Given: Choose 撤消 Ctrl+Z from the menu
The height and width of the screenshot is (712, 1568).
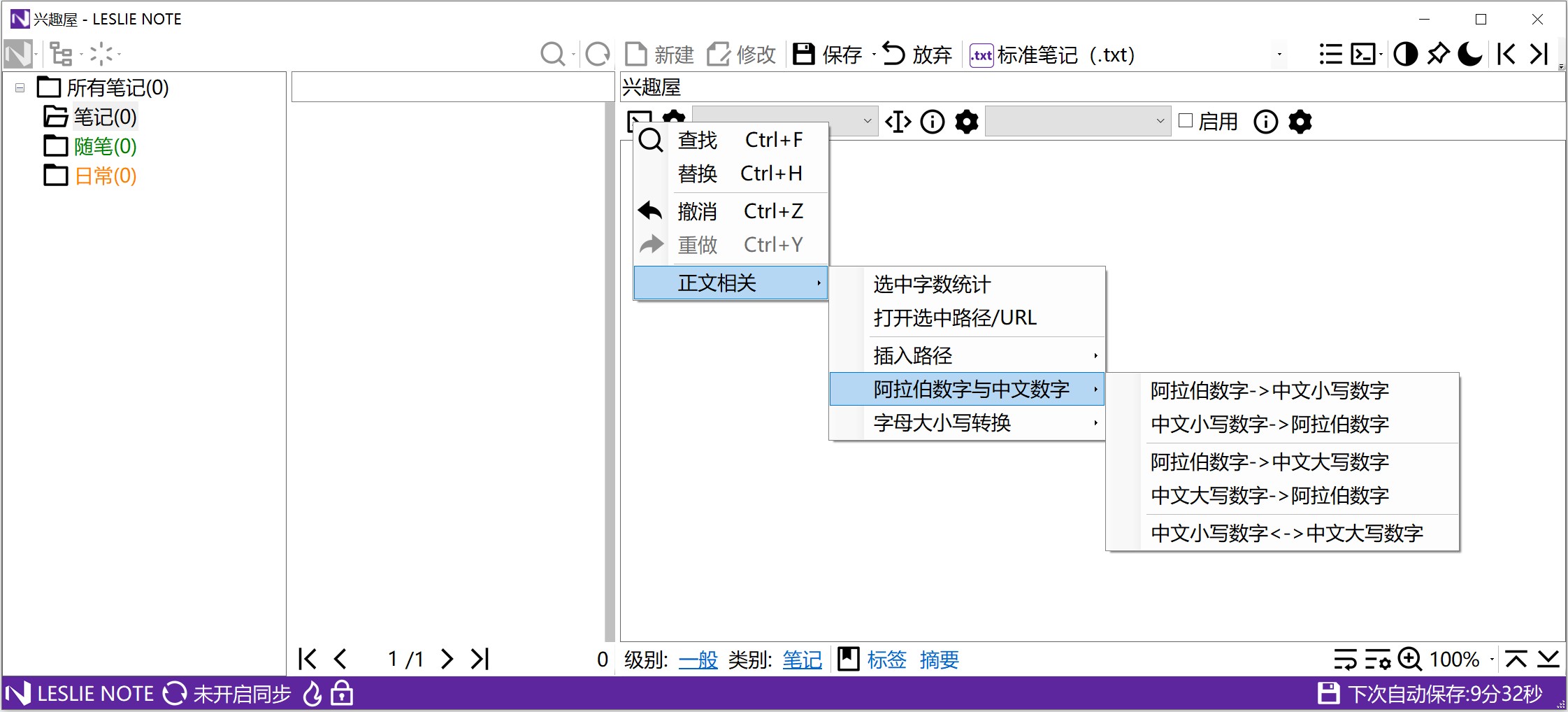Looking at the screenshot, I should [731, 211].
